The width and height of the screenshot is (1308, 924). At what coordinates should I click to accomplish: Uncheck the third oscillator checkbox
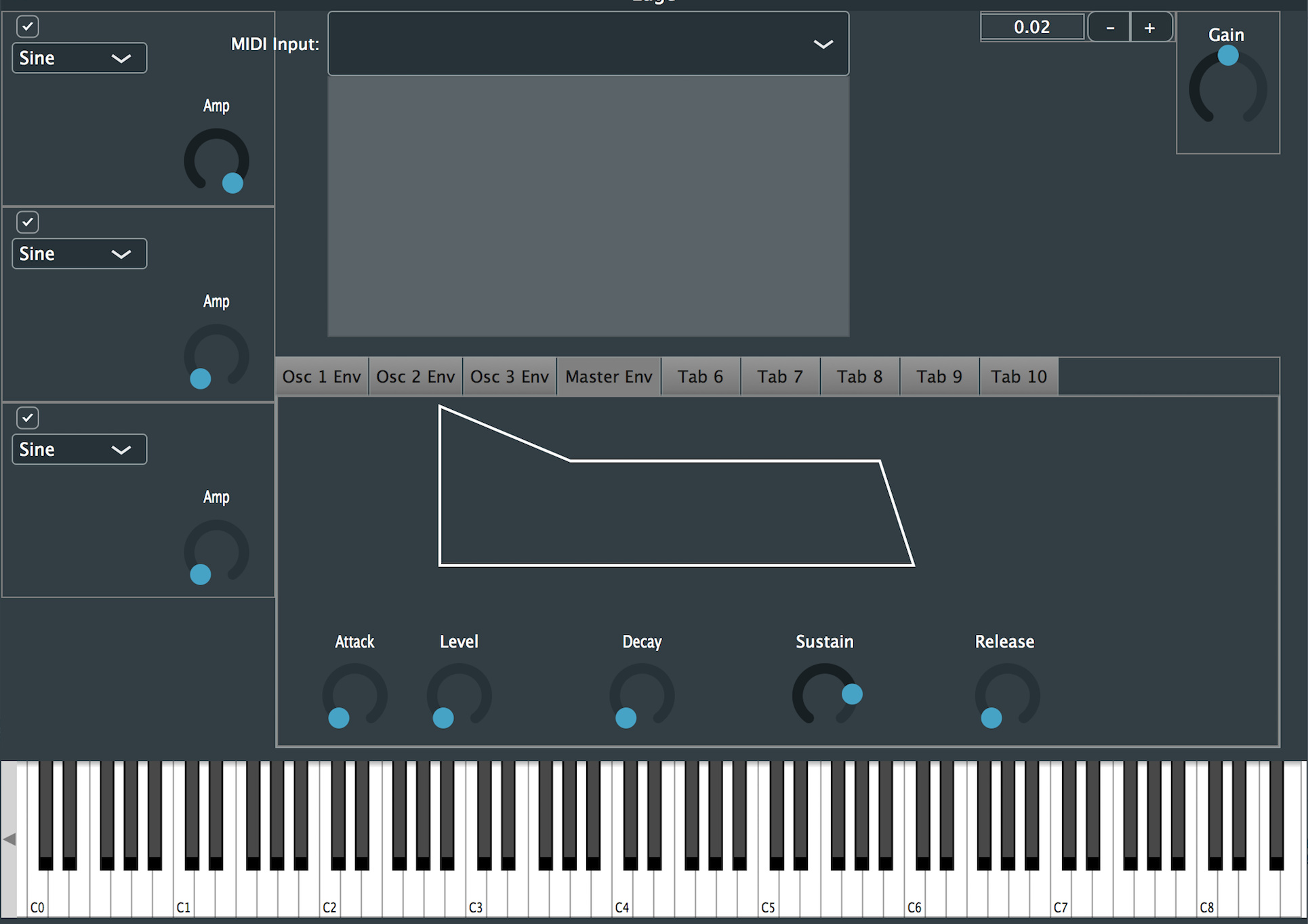(x=28, y=418)
